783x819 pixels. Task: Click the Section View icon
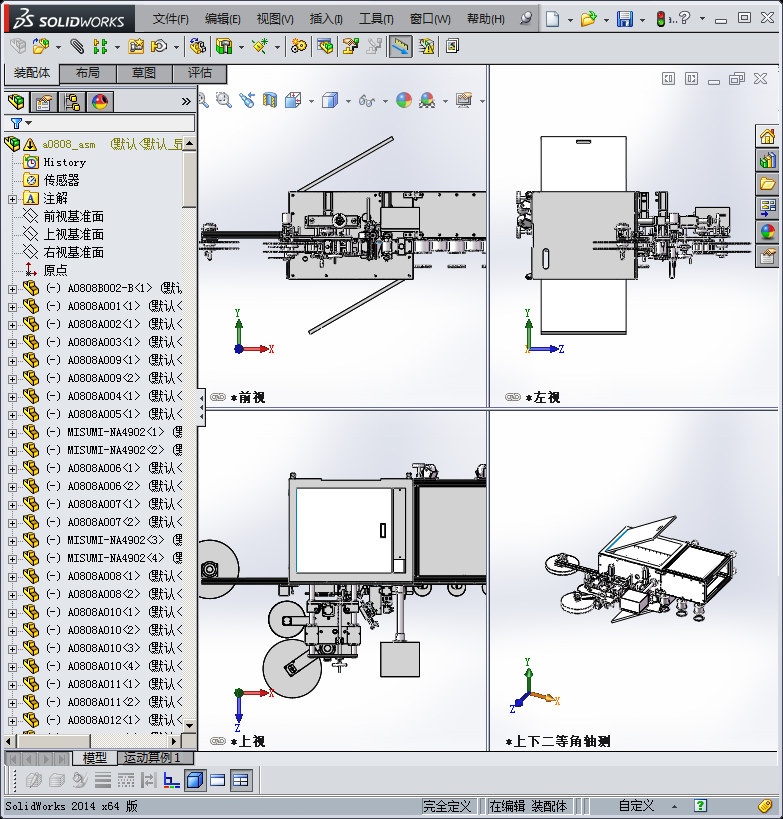tap(270, 100)
